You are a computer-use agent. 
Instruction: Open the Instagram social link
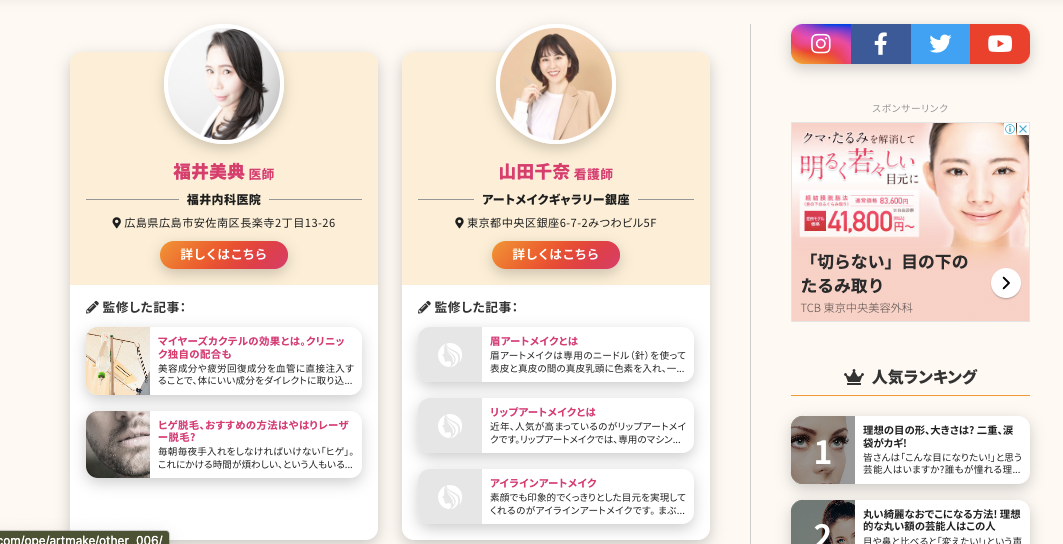(x=820, y=44)
